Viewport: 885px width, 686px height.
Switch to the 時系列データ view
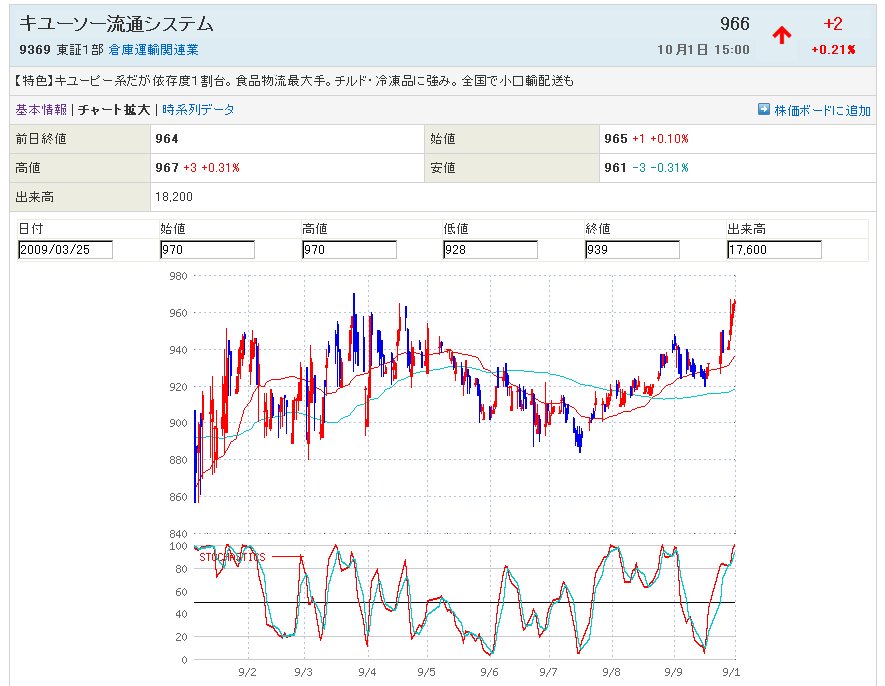click(198, 110)
